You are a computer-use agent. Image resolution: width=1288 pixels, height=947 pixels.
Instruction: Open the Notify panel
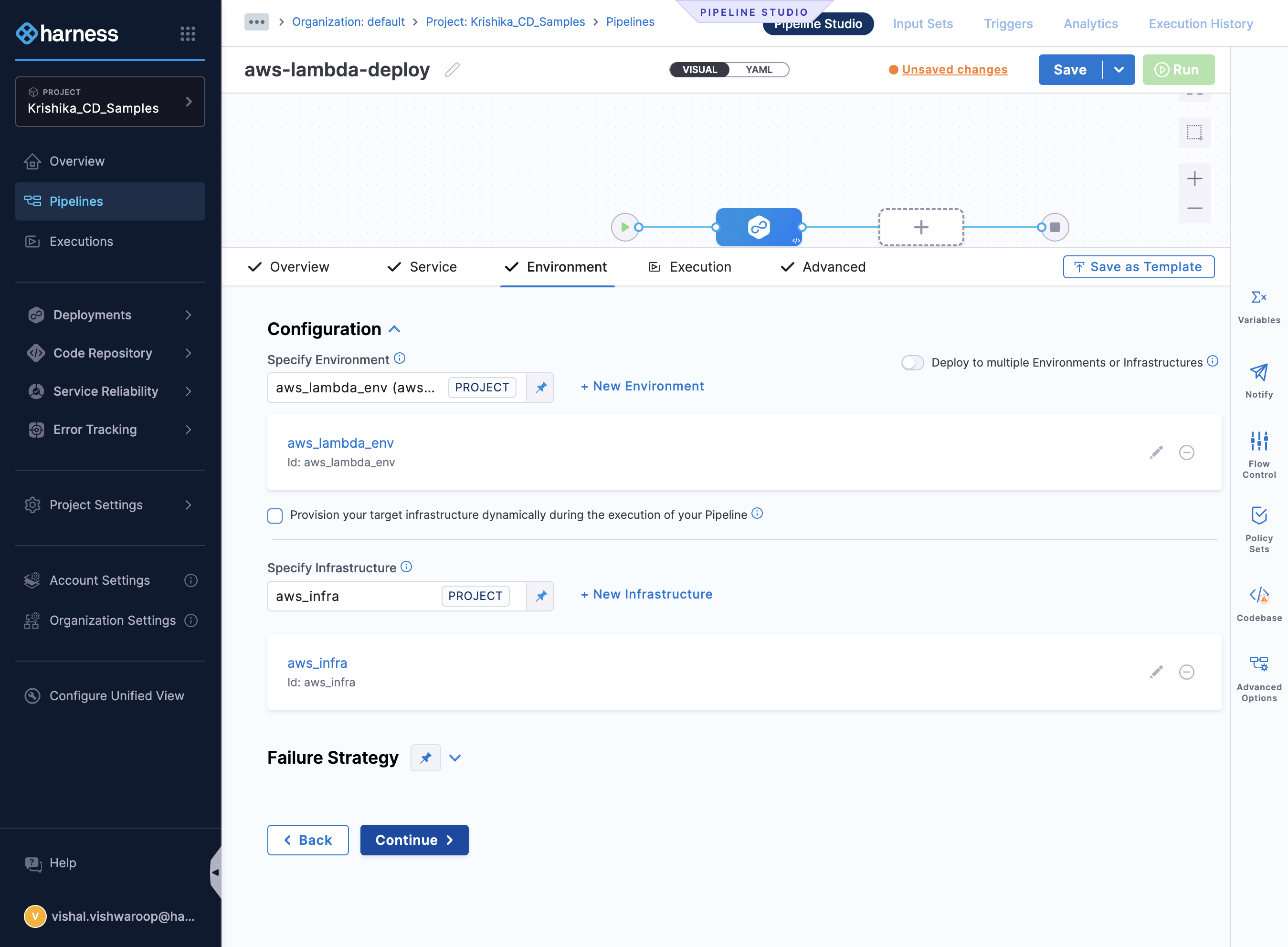(x=1259, y=381)
